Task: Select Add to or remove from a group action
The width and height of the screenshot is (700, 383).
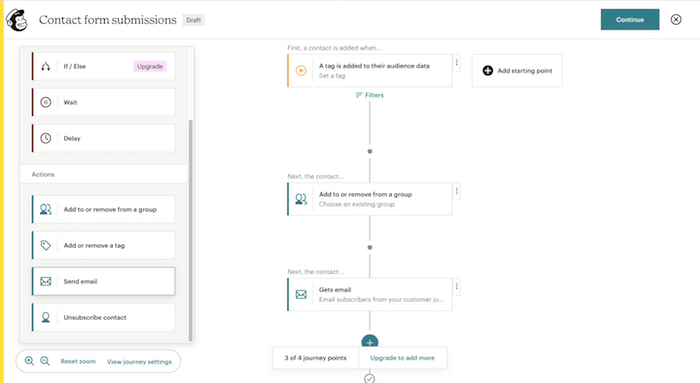Action: tap(103, 209)
